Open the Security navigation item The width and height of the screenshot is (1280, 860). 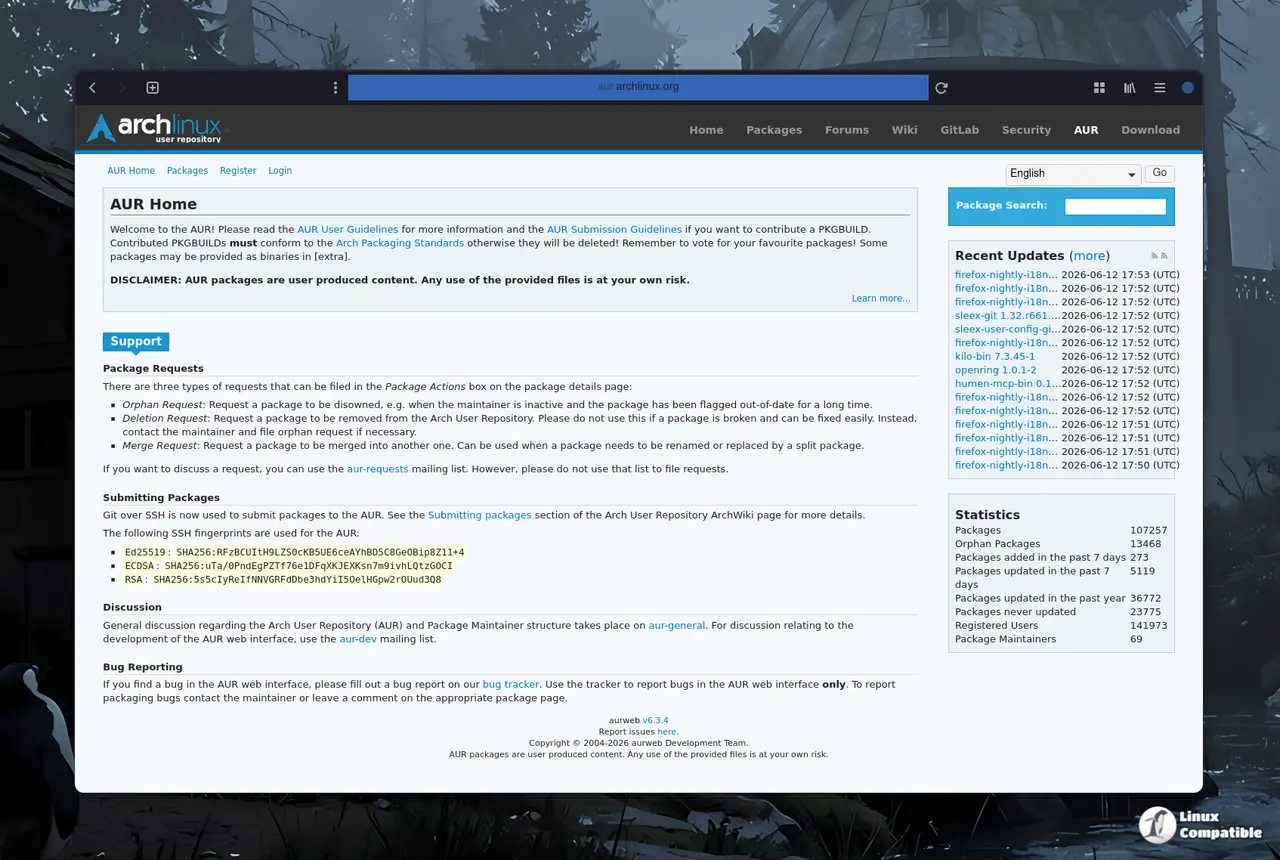[x=1026, y=130]
